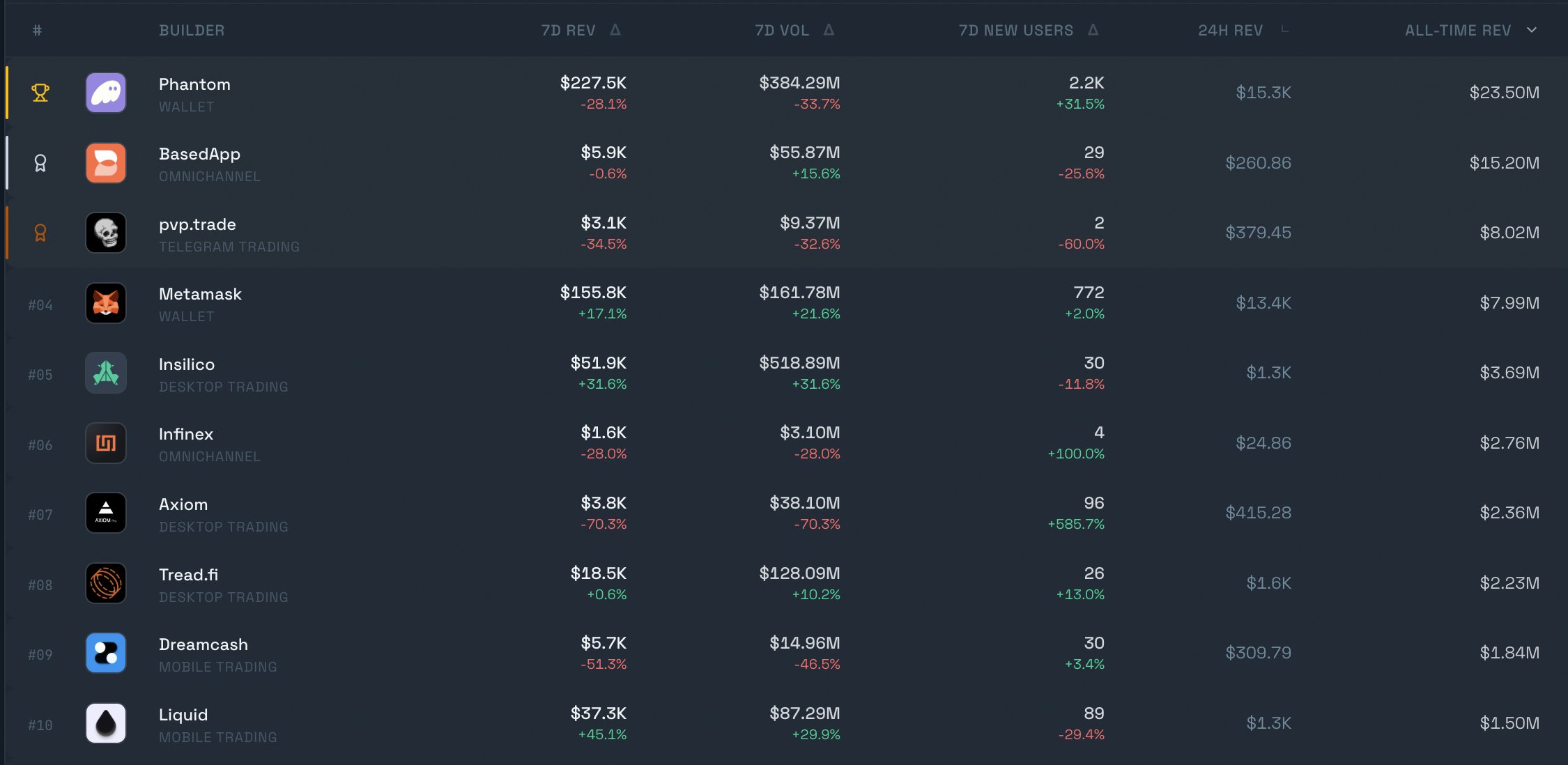Click Liquid's 7D revenue $37.3K

(x=599, y=713)
